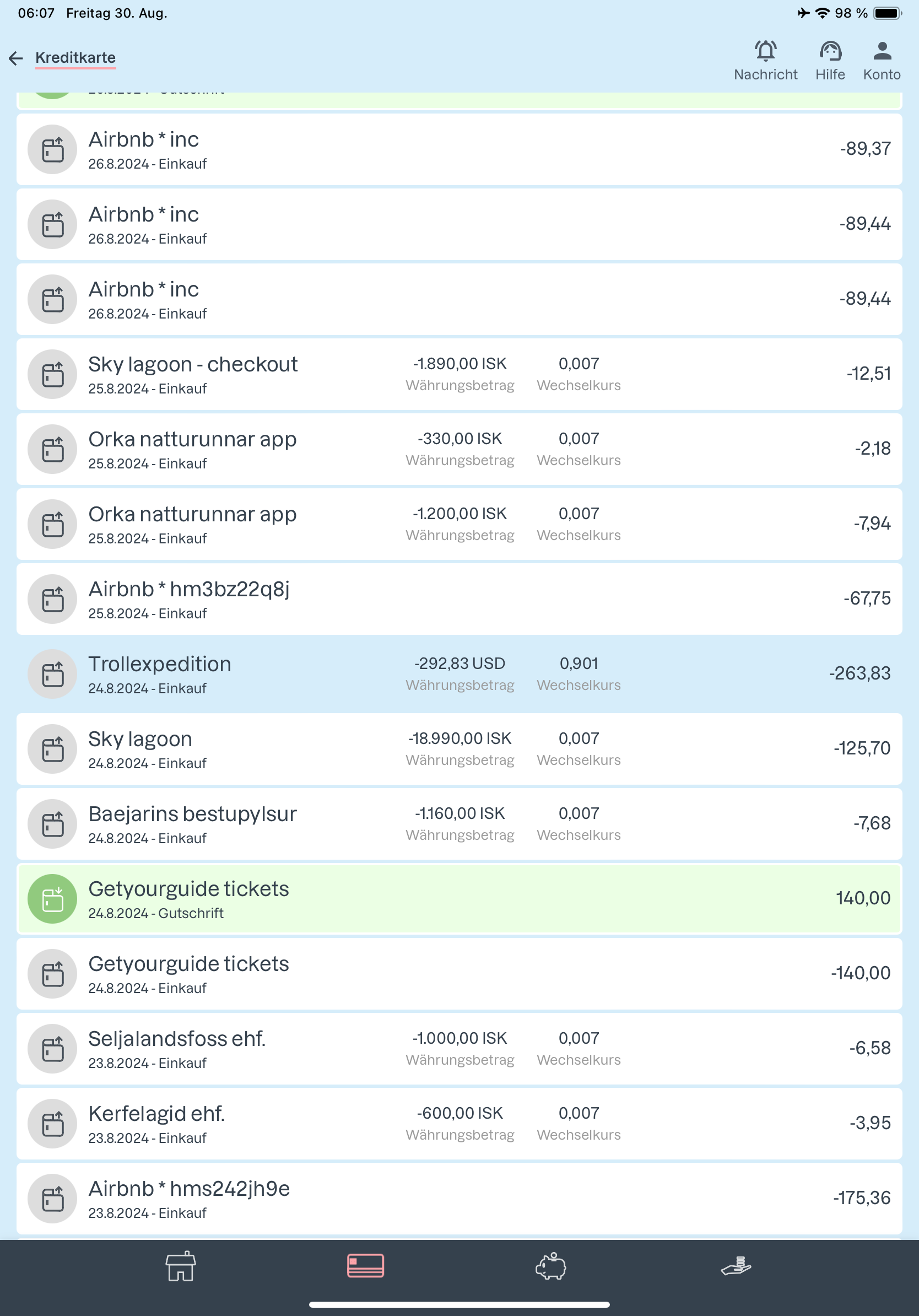919x1316 pixels.
Task: Click the -125,70 amount
Action: click(862, 748)
